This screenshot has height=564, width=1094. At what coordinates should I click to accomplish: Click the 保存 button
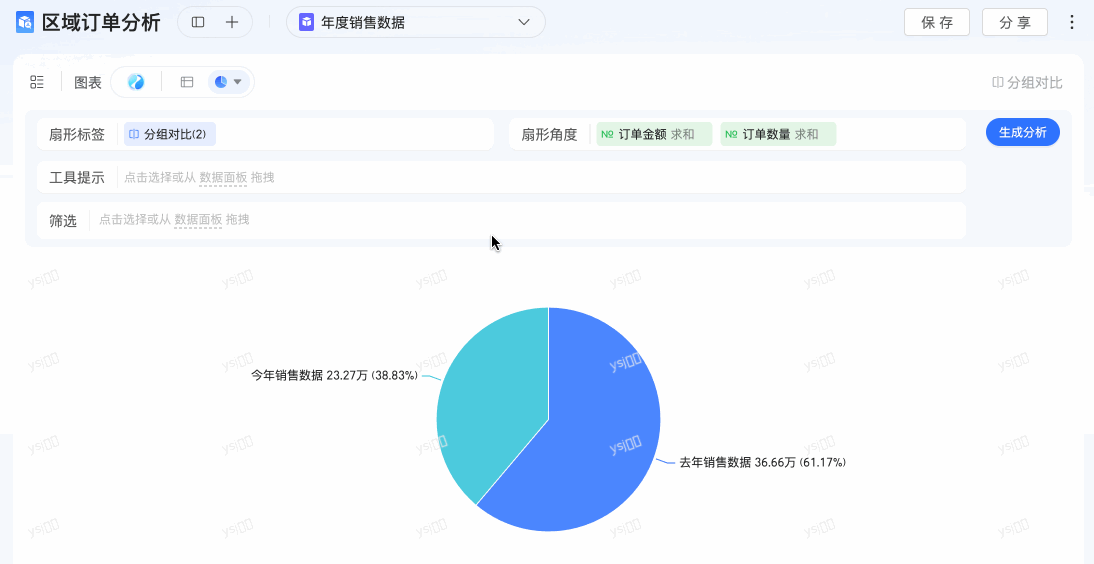[x=937, y=22]
